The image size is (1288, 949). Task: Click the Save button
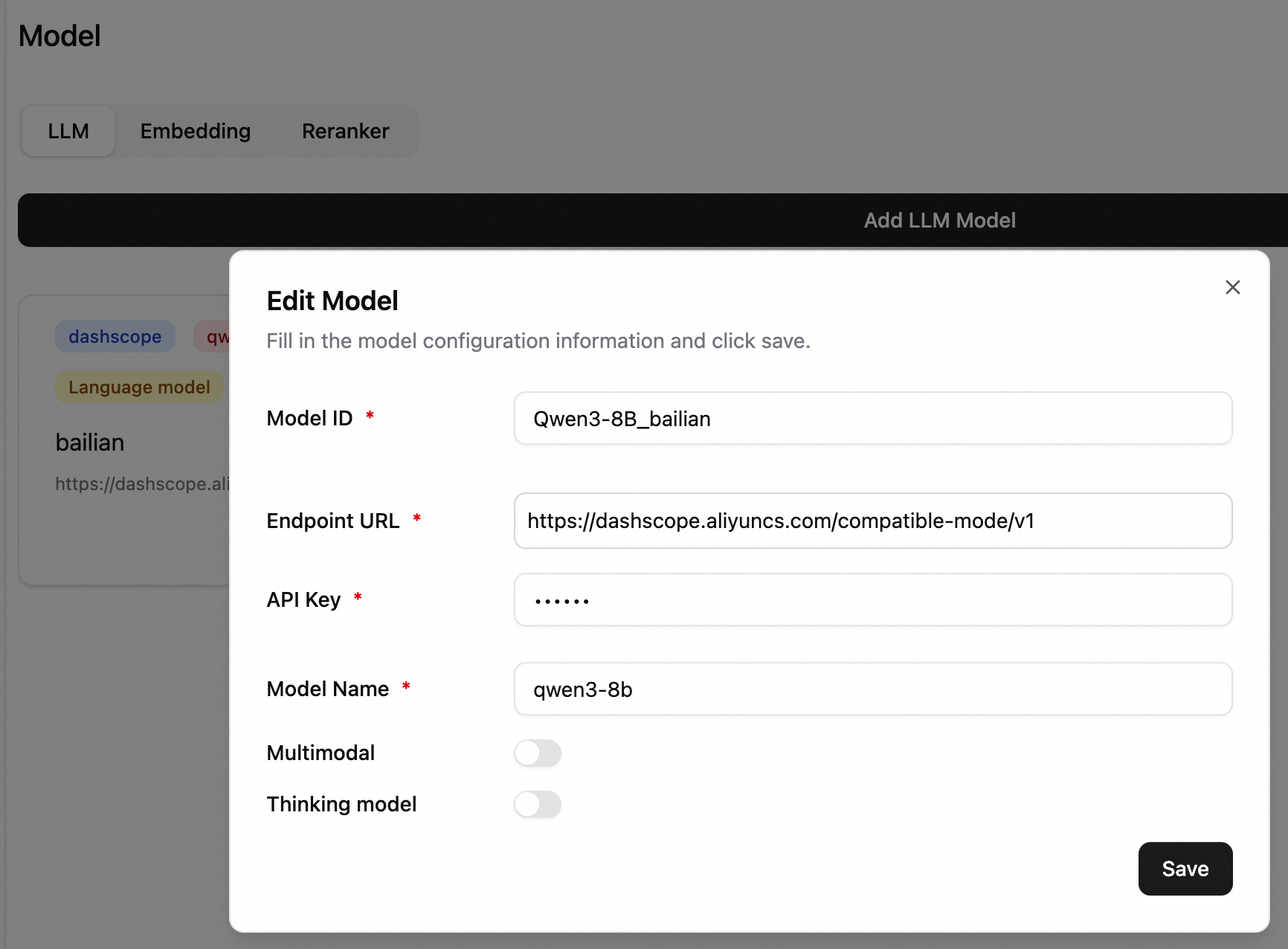1185,869
